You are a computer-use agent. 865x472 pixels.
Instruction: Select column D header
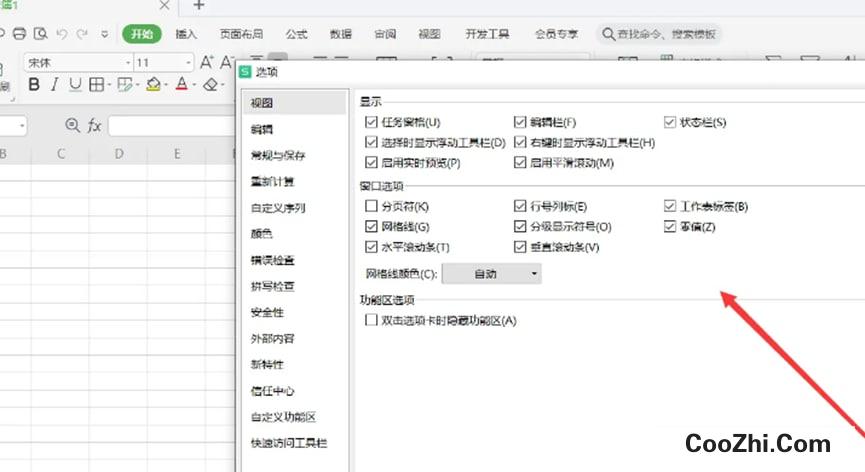(119, 154)
